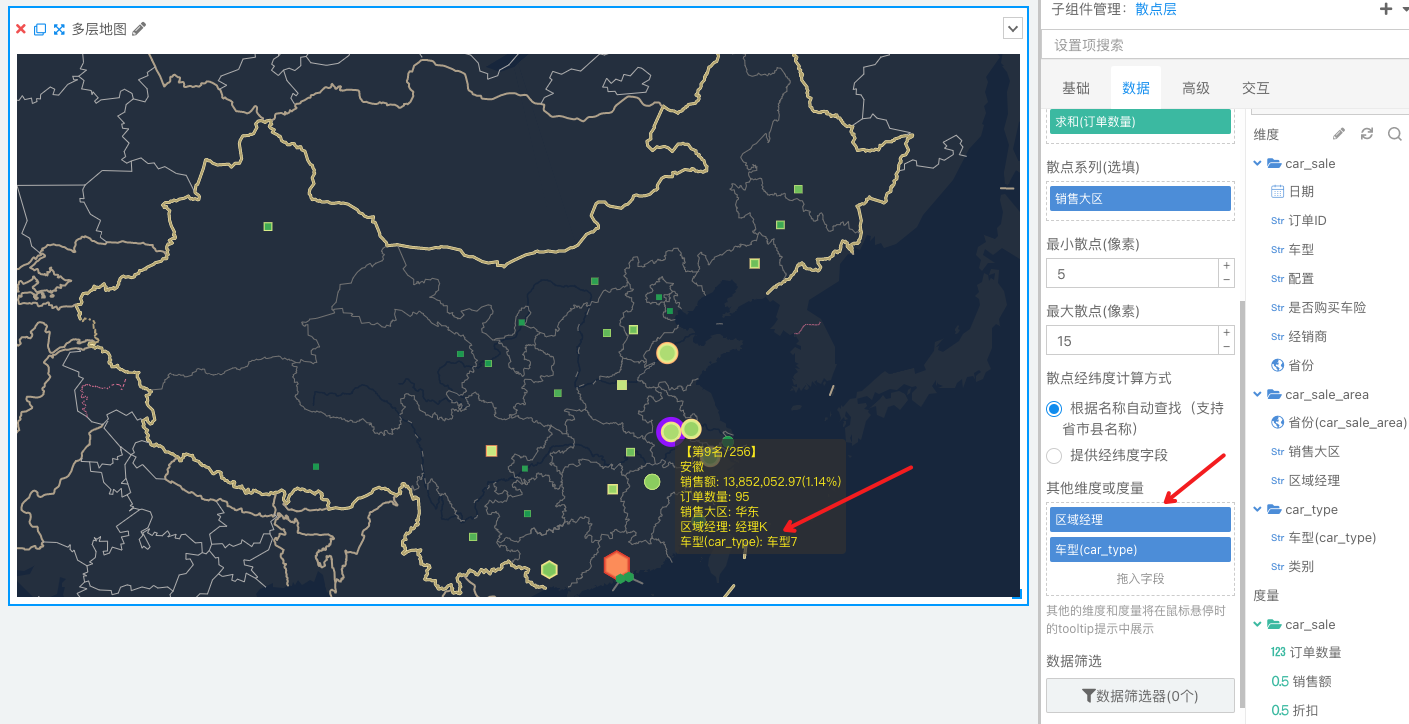Select the 车型(car_type) dimension field
1409x724 pixels.
pos(1332,537)
